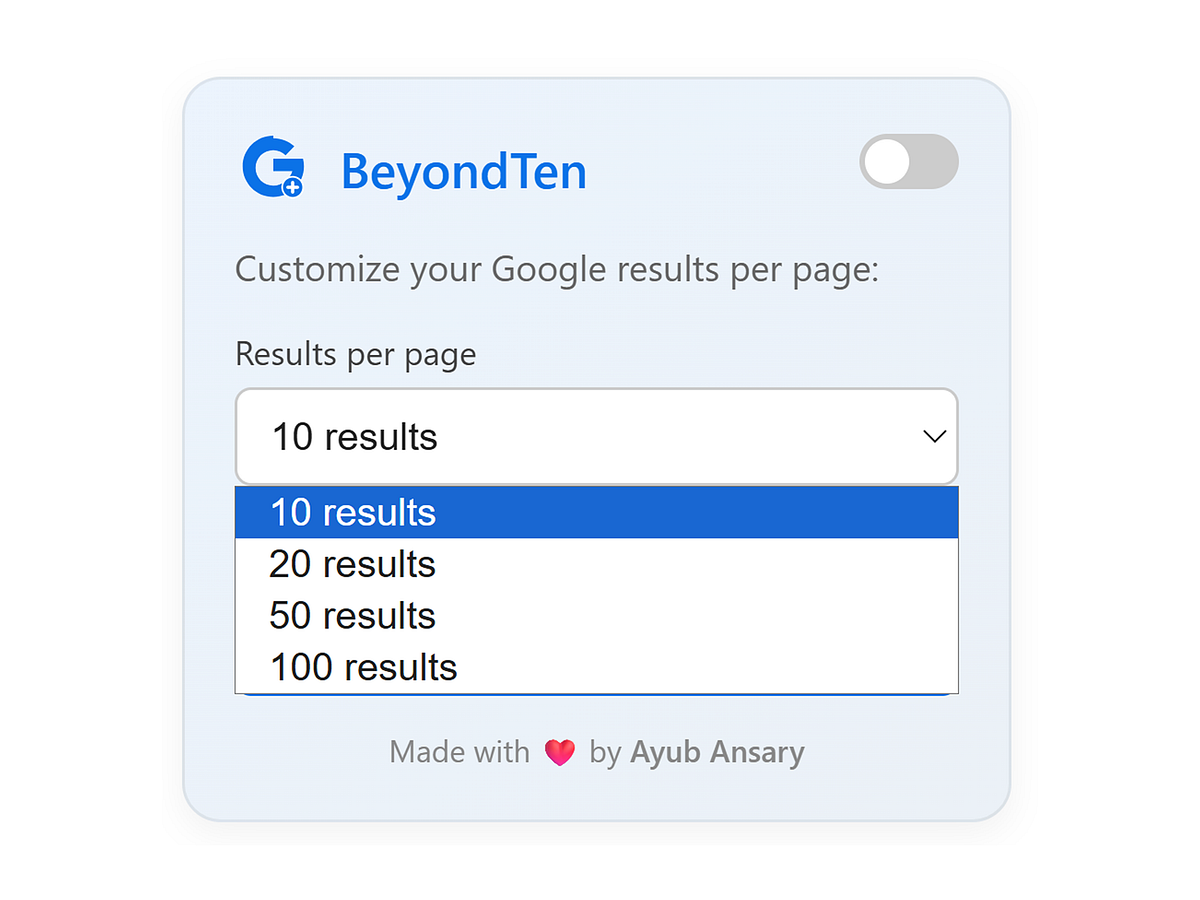Select the highlighted 10 results entry
1200x900 pixels.
[352, 512]
